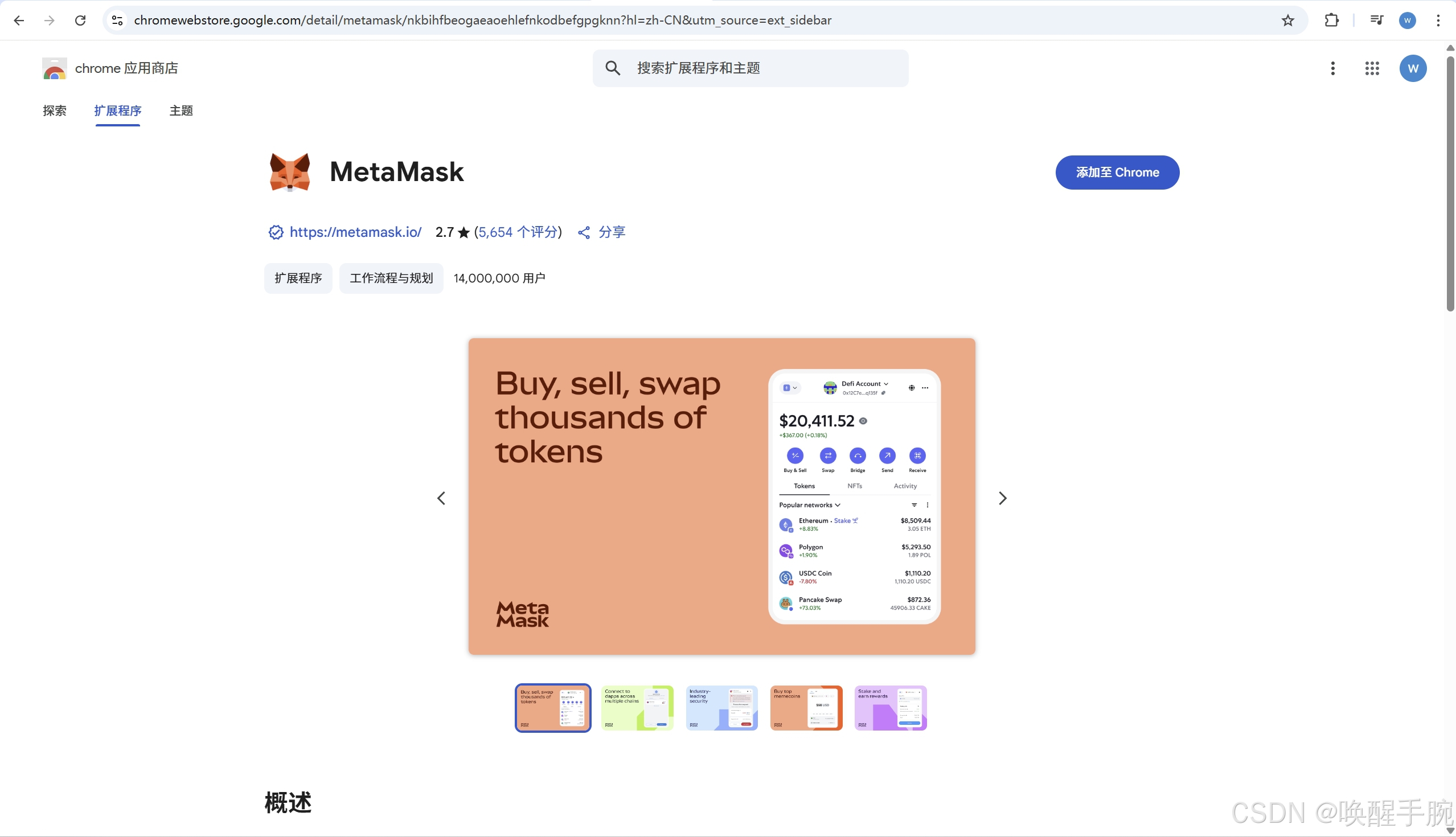Go back to the previous browser page
This screenshot has width=1456, height=837.
[19, 20]
